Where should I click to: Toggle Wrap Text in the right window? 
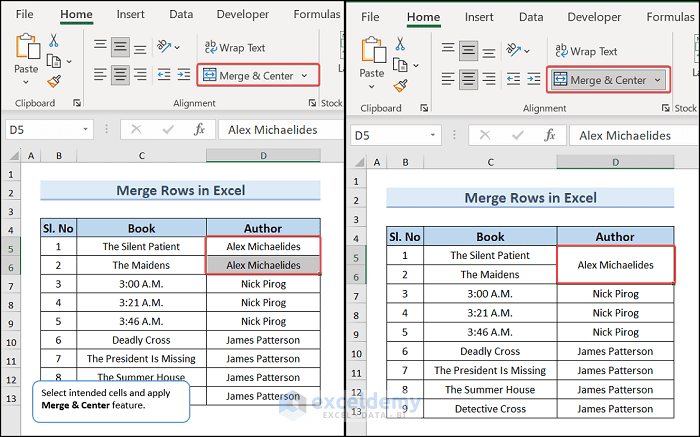(x=586, y=51)
